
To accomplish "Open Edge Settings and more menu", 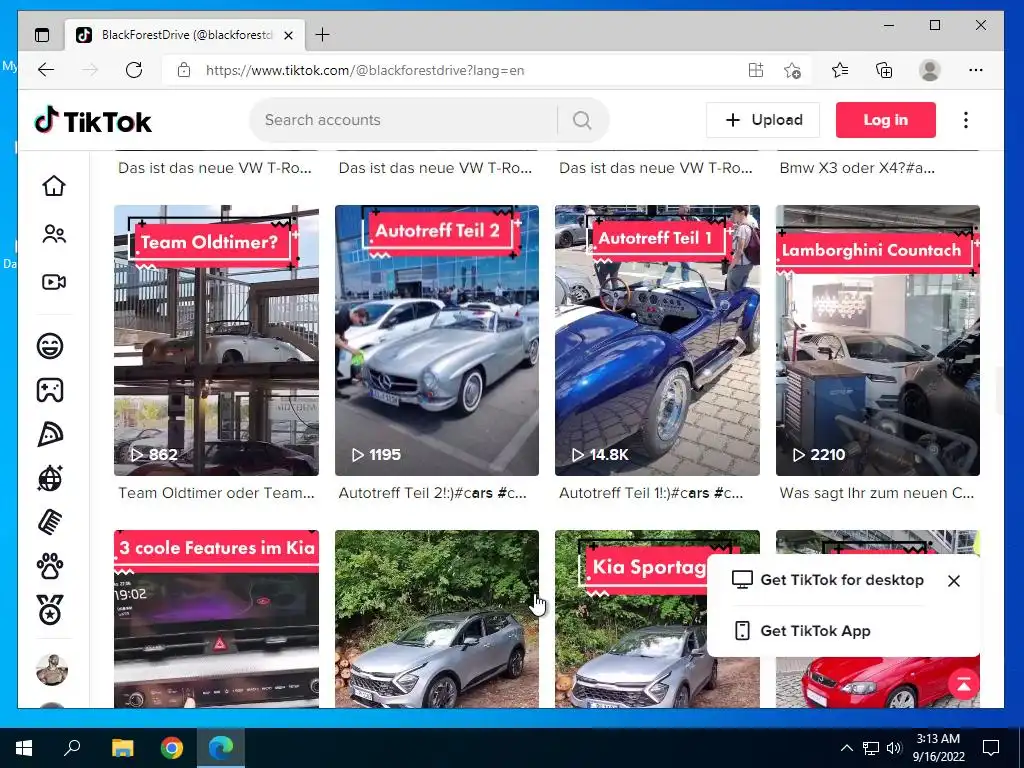I will [x=976, y=70].
